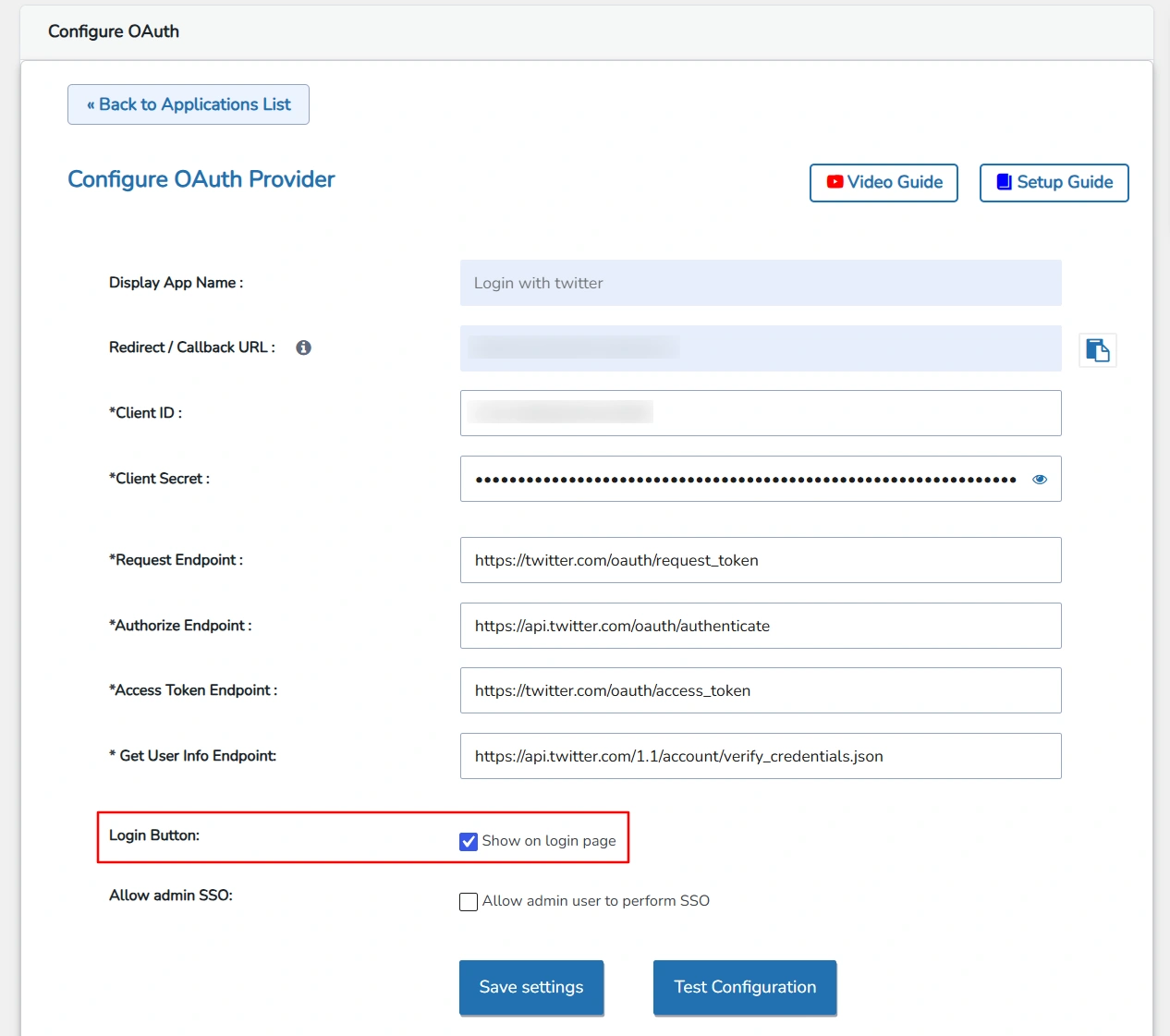Screen dimensions: 1170x1036
Task: Click the Login Button: label
Action: tap(154, 835)
